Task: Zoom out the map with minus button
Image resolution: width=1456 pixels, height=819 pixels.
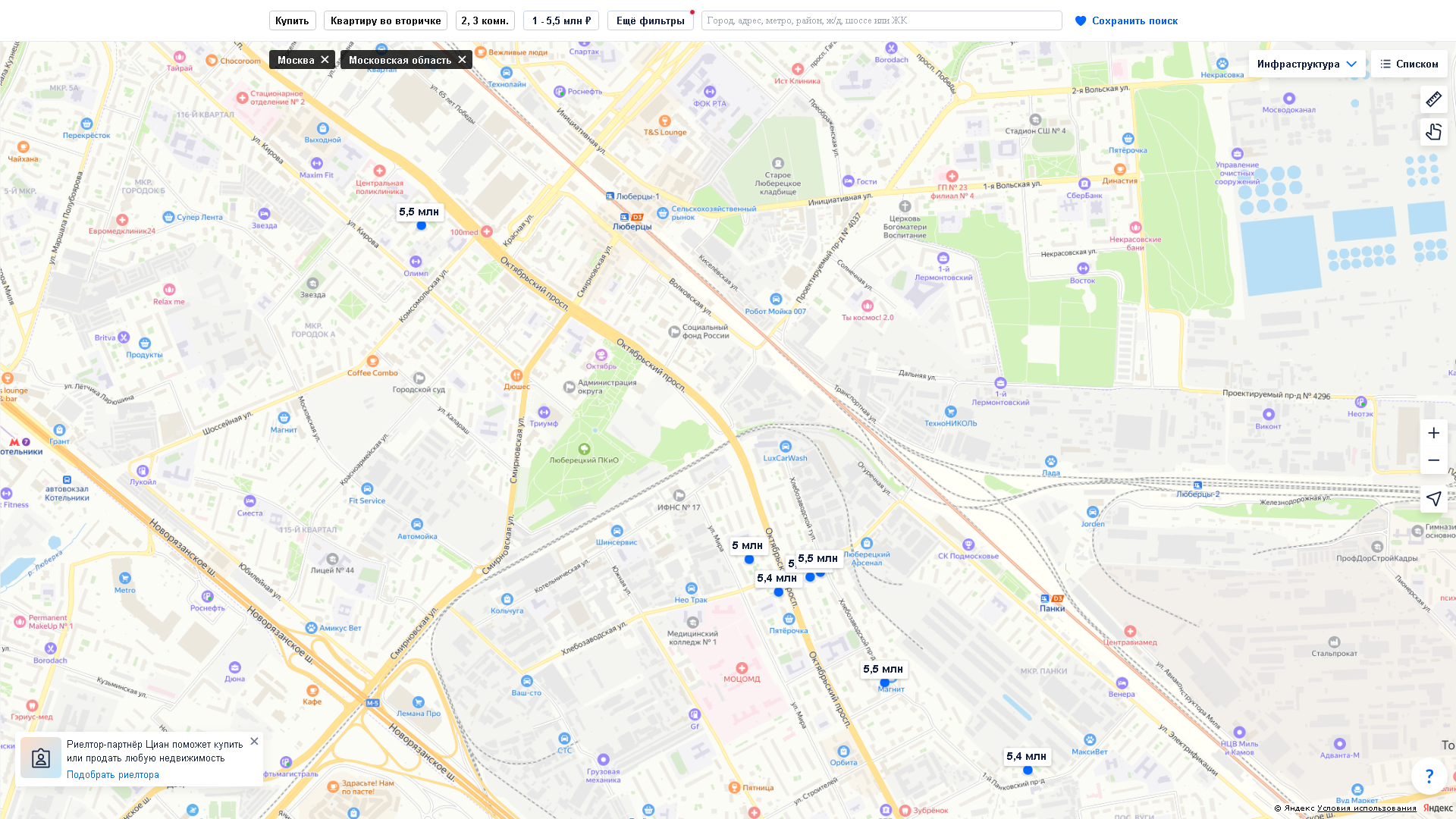Action: coord(1433,460)
